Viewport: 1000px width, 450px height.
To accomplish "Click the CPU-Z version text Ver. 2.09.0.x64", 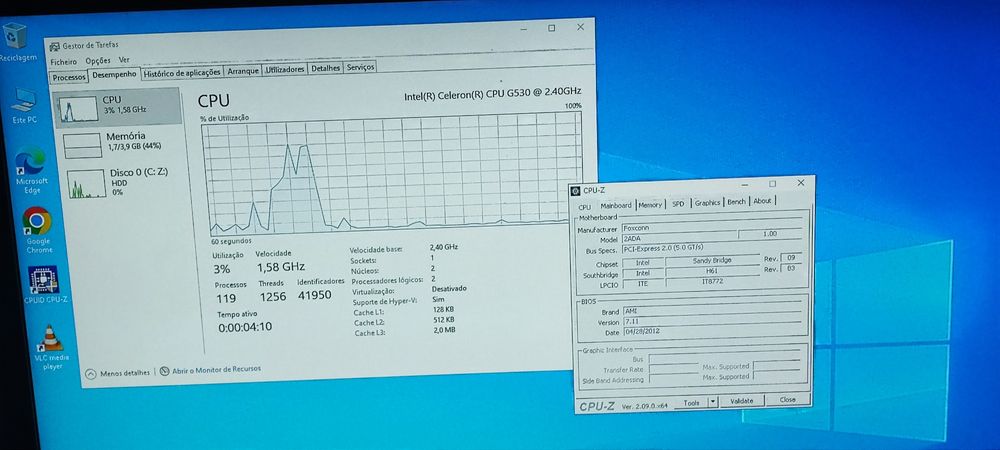I will [644, 405].
